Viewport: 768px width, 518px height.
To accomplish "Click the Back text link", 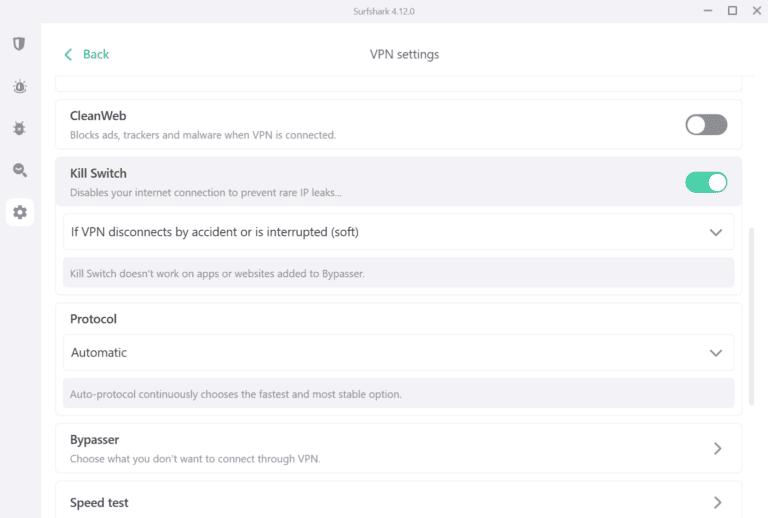I will point(96,54).
